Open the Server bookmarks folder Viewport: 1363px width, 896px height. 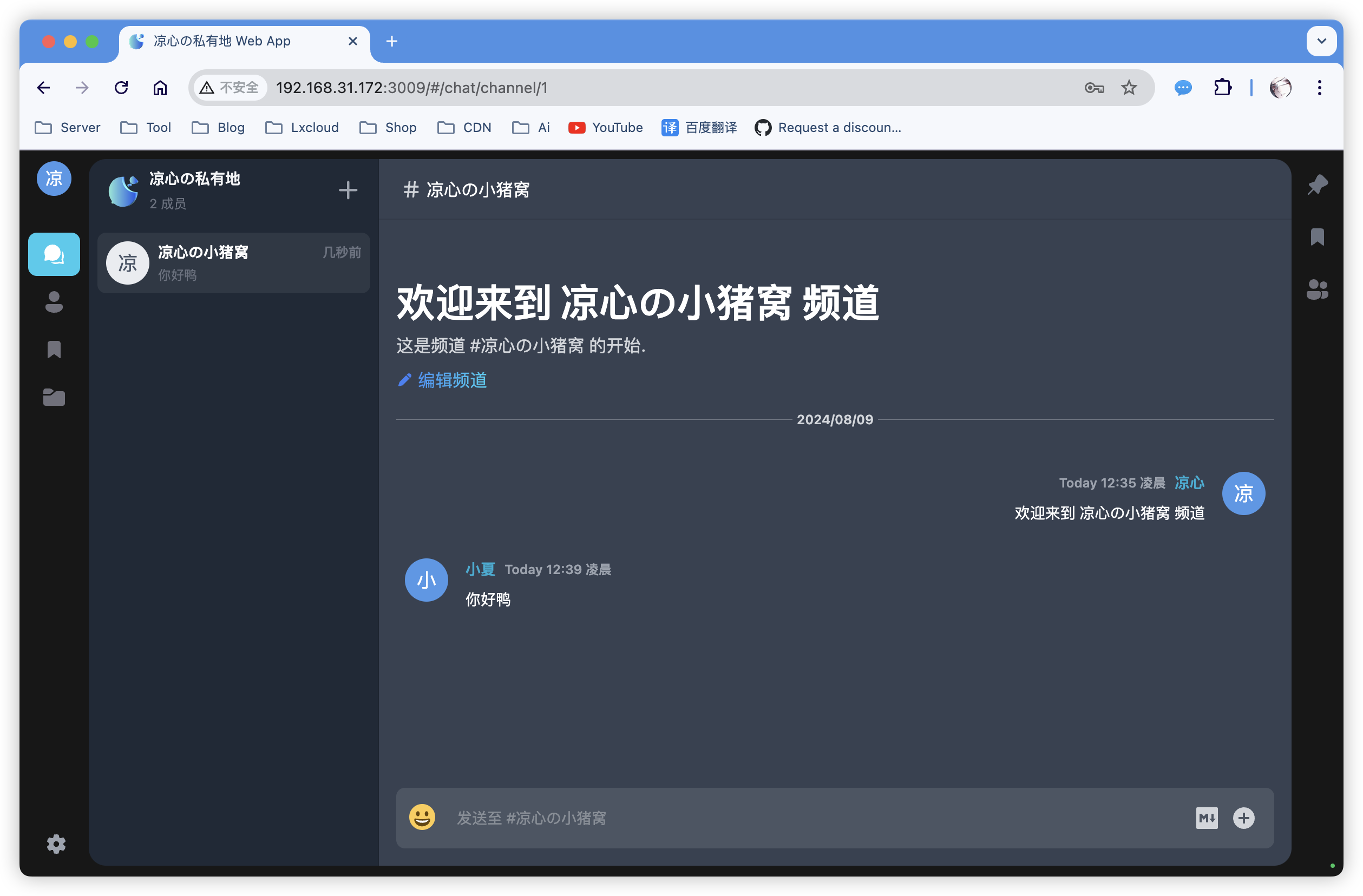[68, 127]
